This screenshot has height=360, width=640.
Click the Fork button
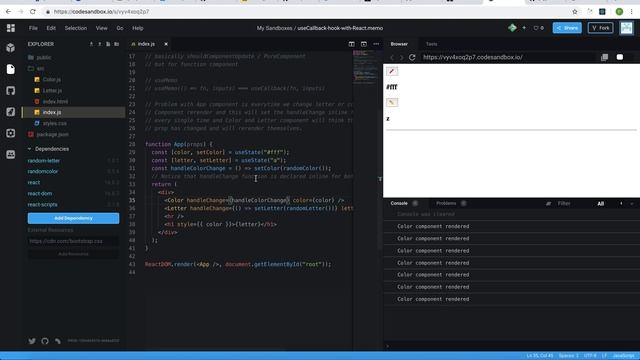[x=600, y=28]
